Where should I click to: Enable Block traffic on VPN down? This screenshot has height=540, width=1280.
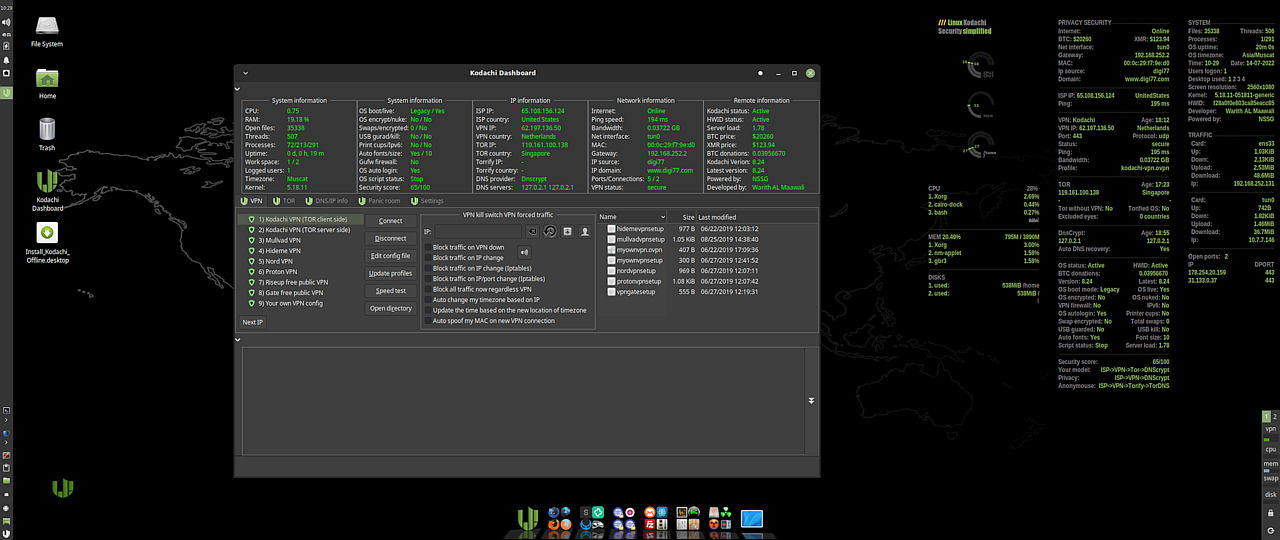[x=428, y=247]
